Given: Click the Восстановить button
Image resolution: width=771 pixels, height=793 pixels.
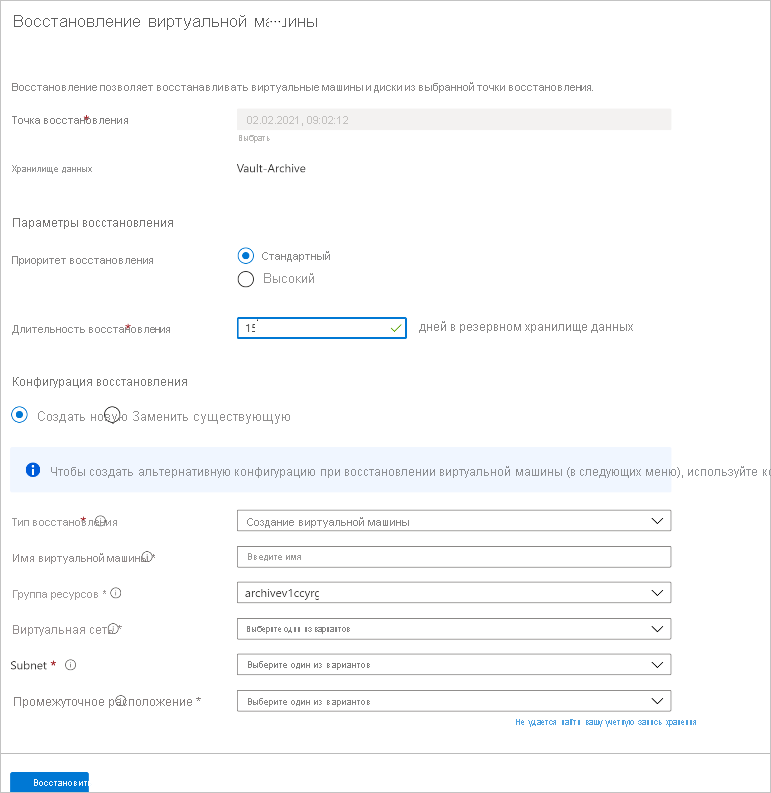Looking at the screenshot, I should coord(50,782).
